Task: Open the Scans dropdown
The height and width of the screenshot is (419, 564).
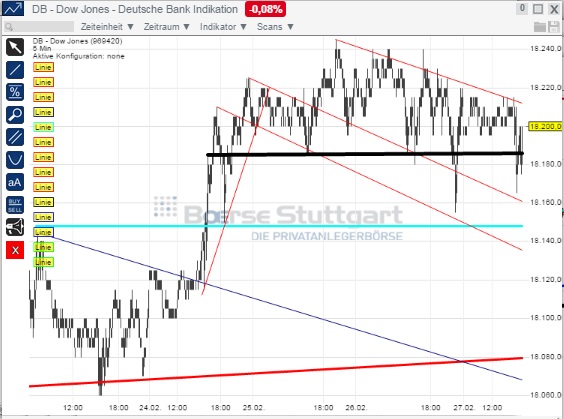Action: coord(275,27)
